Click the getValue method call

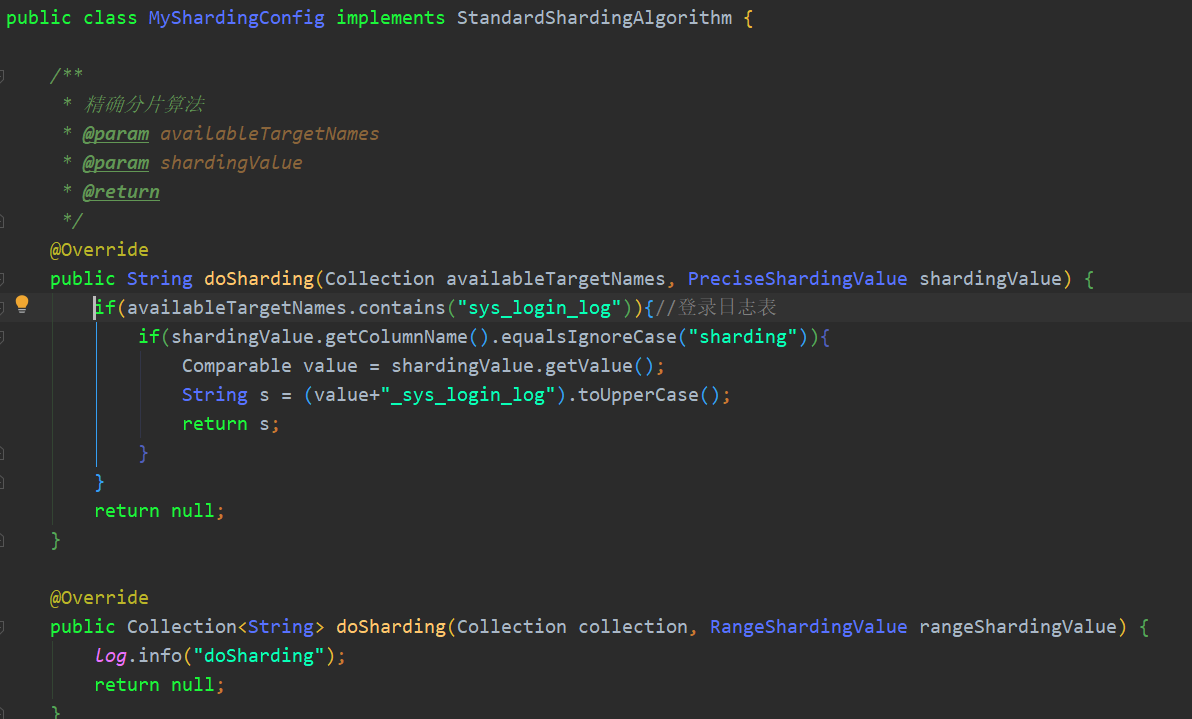pos(588,366)
